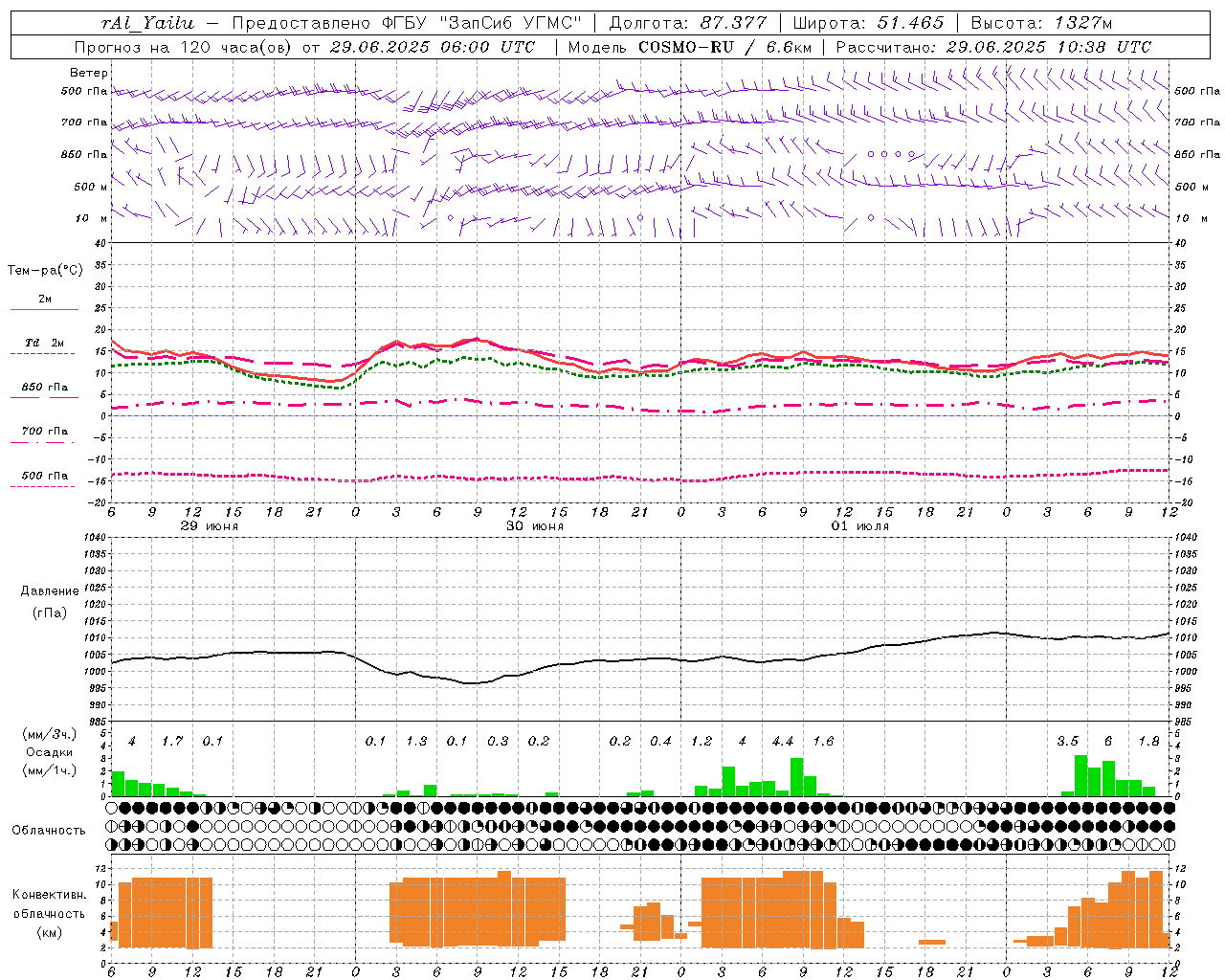
Task: Click the 500 гПа temperature legend entry
Action: point(45,476)
